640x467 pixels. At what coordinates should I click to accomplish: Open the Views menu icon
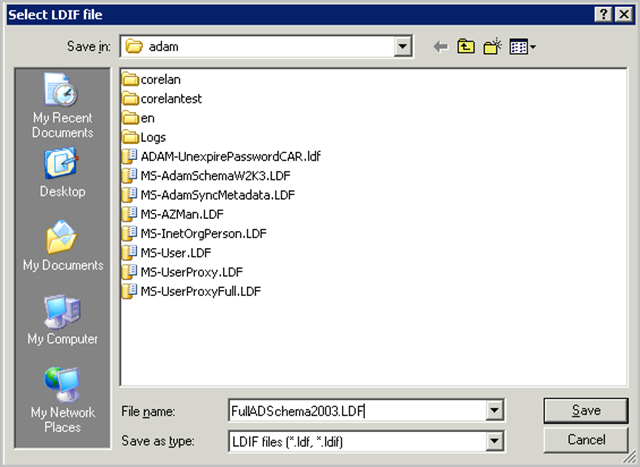pos(523,47)
